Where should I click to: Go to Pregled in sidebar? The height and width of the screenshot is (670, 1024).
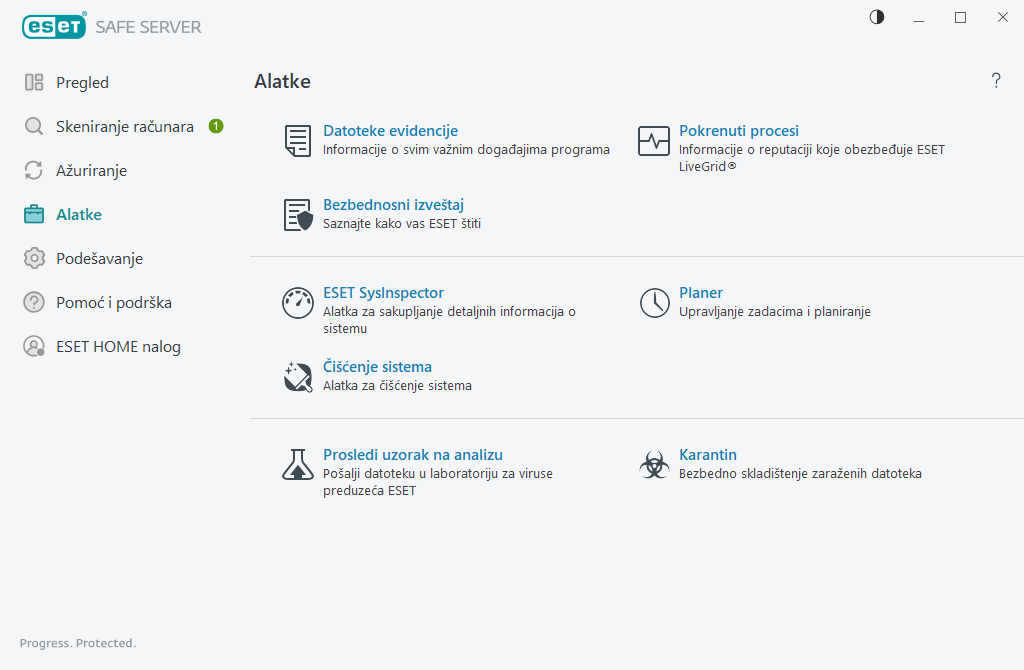[82, 83]
